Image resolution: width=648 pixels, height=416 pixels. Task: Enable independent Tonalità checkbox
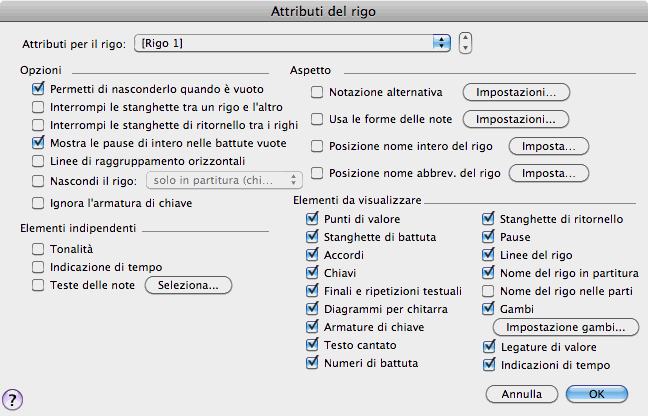point(38,249)
